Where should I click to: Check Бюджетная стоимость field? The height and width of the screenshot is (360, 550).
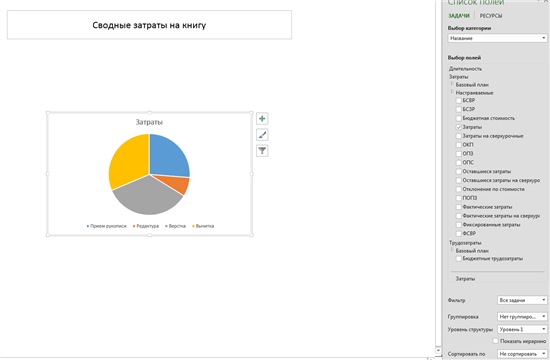(x=458, y=118)
